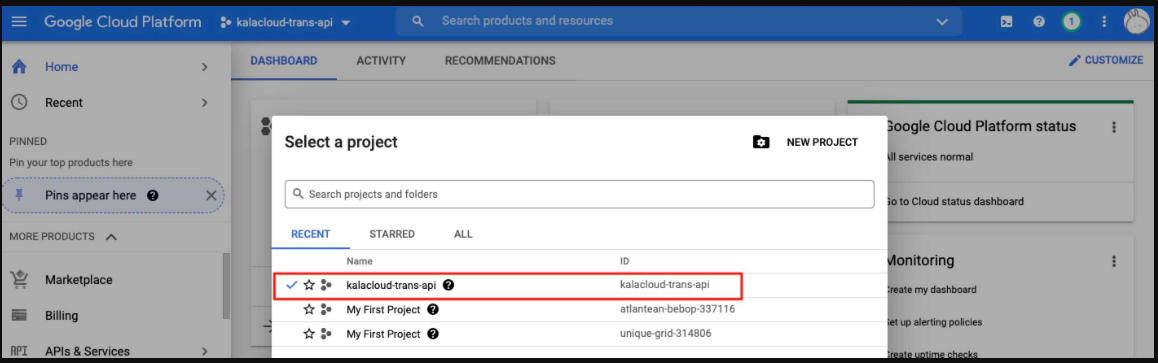Expand the APIs & Services submenu chevron

tap(205, 351)
